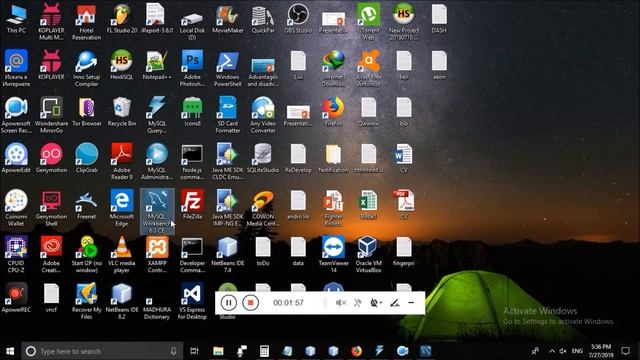Image resolution: width=640 pixels, height=360 pixels.
Task: Select VLC media player icon
Action: pos(122,254)
